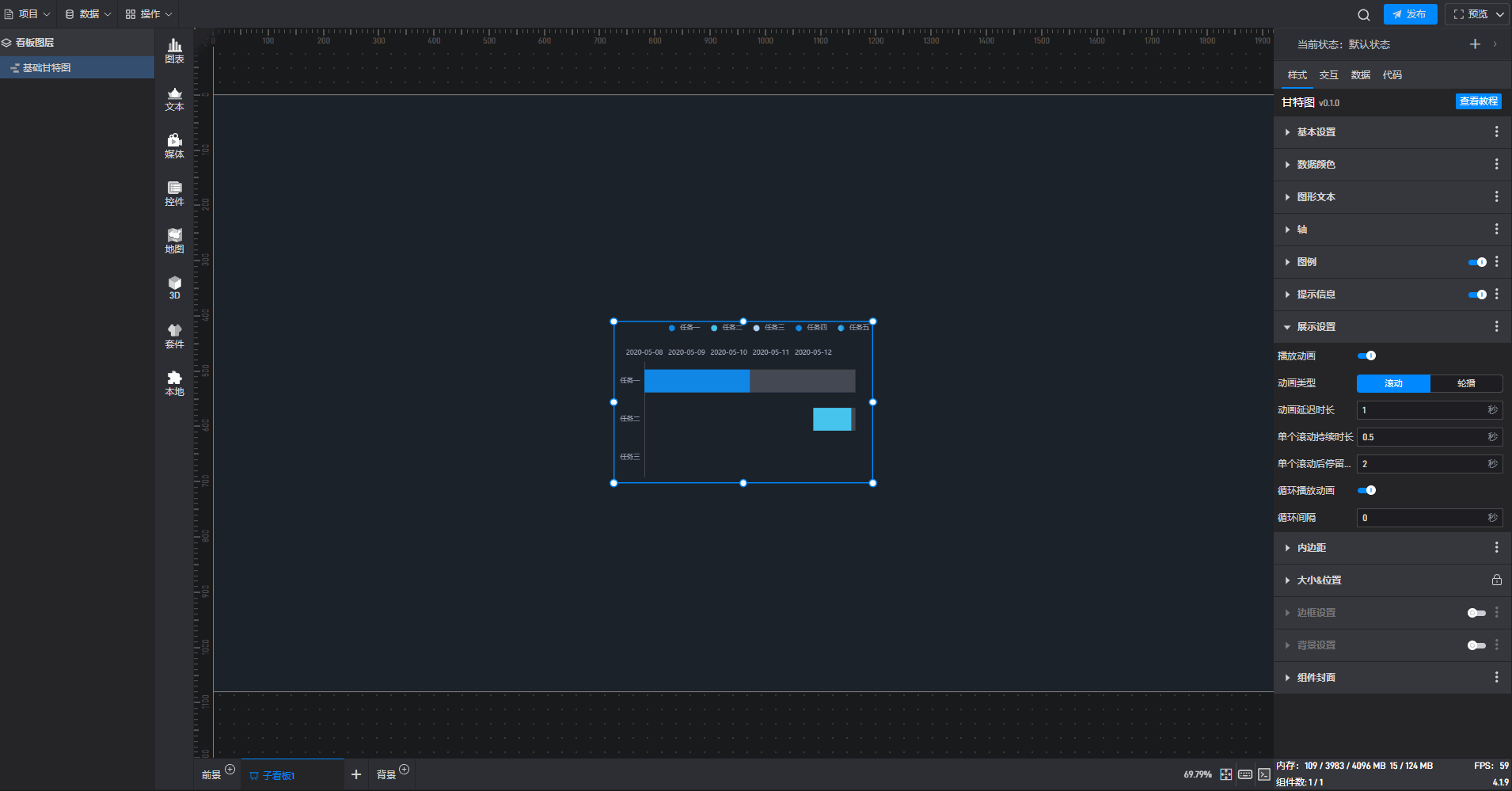Open the 图表 chart components icon
Viewport: 1512px width, 791px height.
pos(174,51)
